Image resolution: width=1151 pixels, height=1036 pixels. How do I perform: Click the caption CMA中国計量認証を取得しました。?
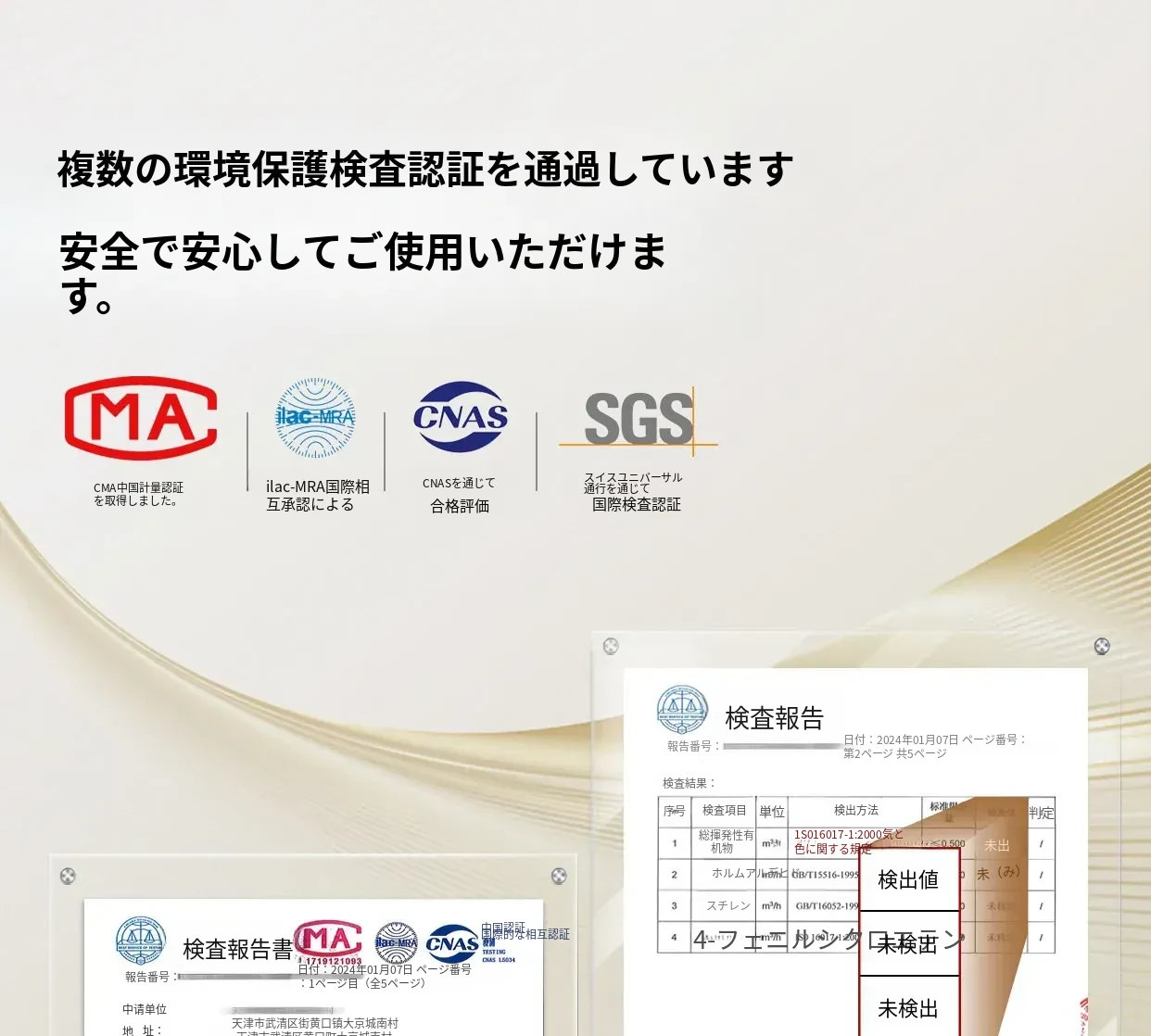138,494
